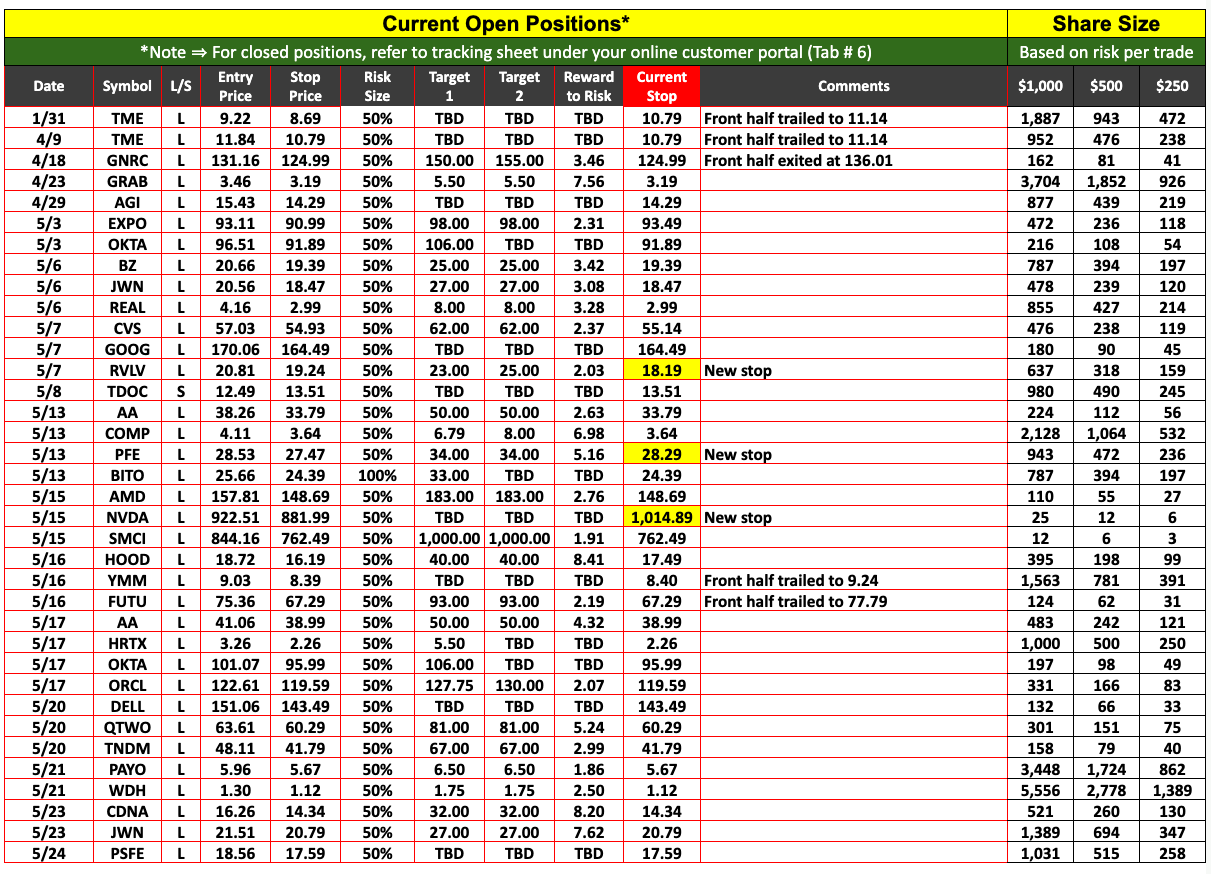1211x874 pixels.
Task: Click the green closed positions note row
Action: point(505,53)
